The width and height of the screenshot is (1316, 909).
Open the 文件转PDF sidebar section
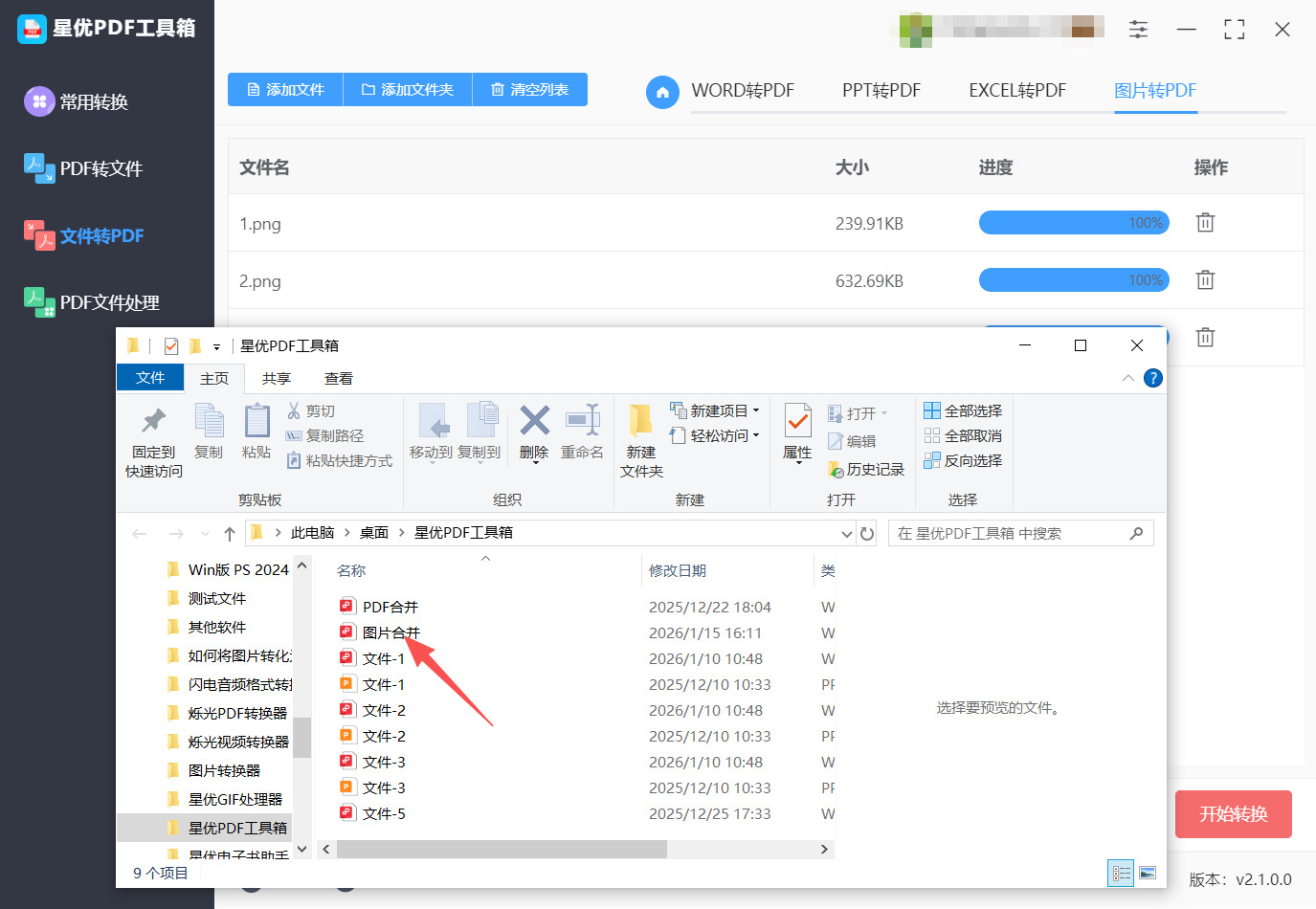coord(84,235)
